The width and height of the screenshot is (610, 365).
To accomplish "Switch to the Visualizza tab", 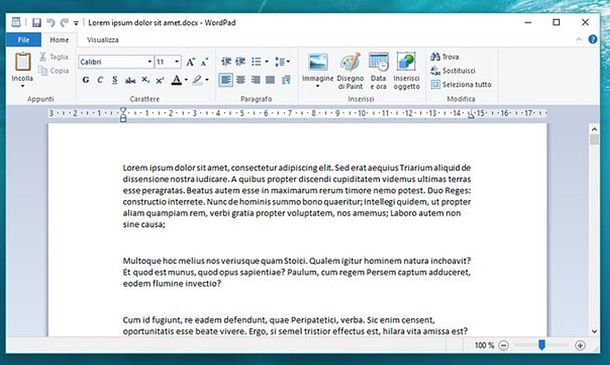I will 103,40.
